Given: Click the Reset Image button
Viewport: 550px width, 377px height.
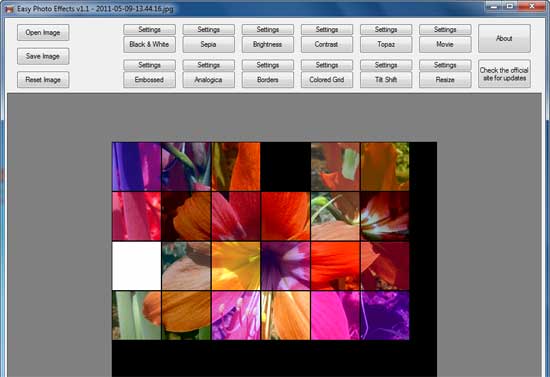Looking at the screenshot, I should [43, 80].
